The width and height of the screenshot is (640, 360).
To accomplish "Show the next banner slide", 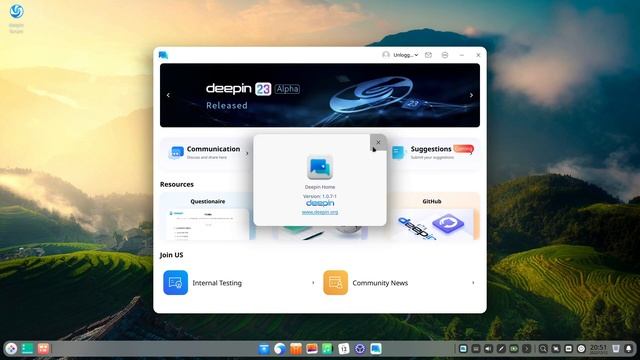I will tap(471, 95).
